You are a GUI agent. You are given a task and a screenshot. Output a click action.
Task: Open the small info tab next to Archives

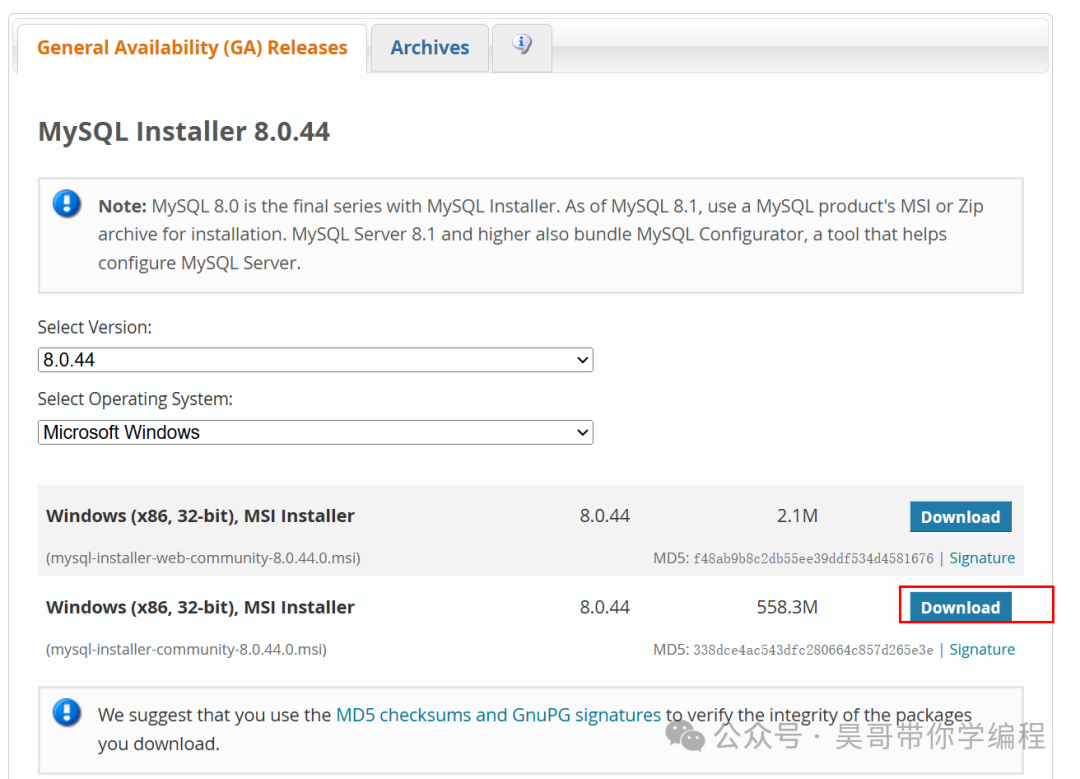coord(521,44)
